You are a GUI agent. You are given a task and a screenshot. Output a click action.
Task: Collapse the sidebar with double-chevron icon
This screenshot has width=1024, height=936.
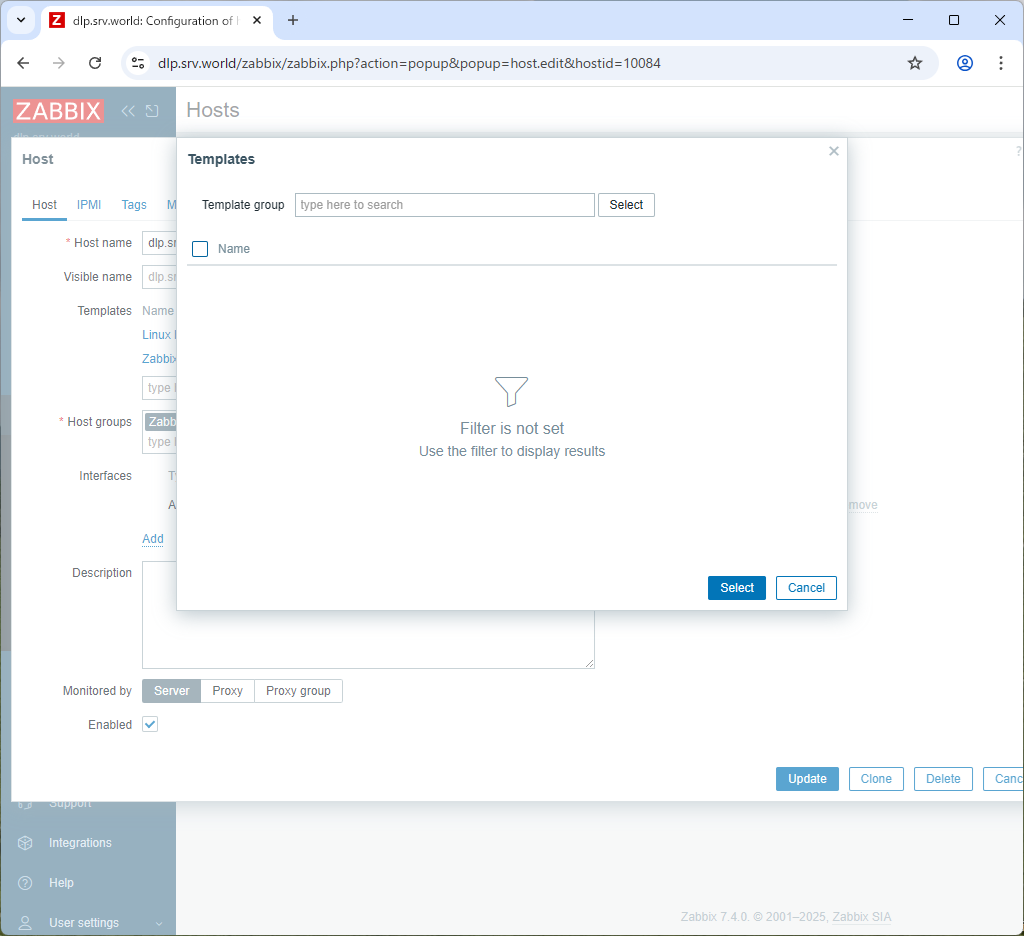(x=128, y=111)
